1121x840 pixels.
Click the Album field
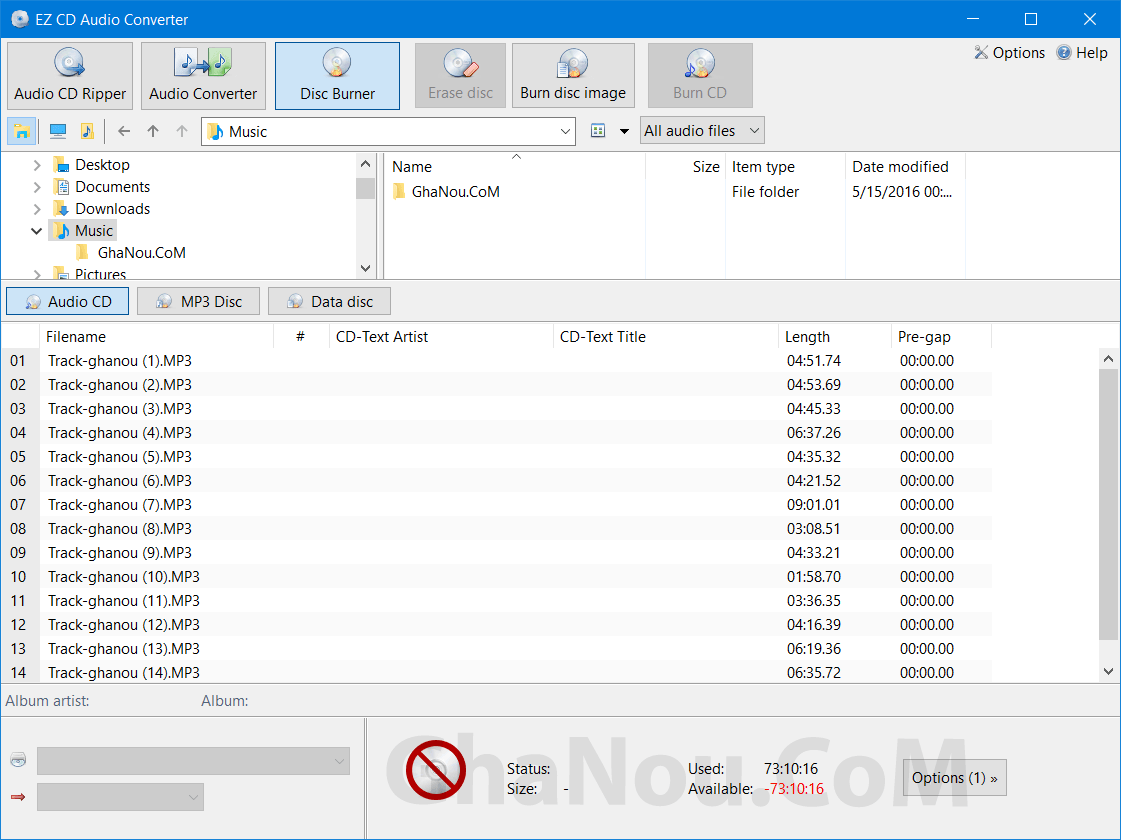(224, 701)
